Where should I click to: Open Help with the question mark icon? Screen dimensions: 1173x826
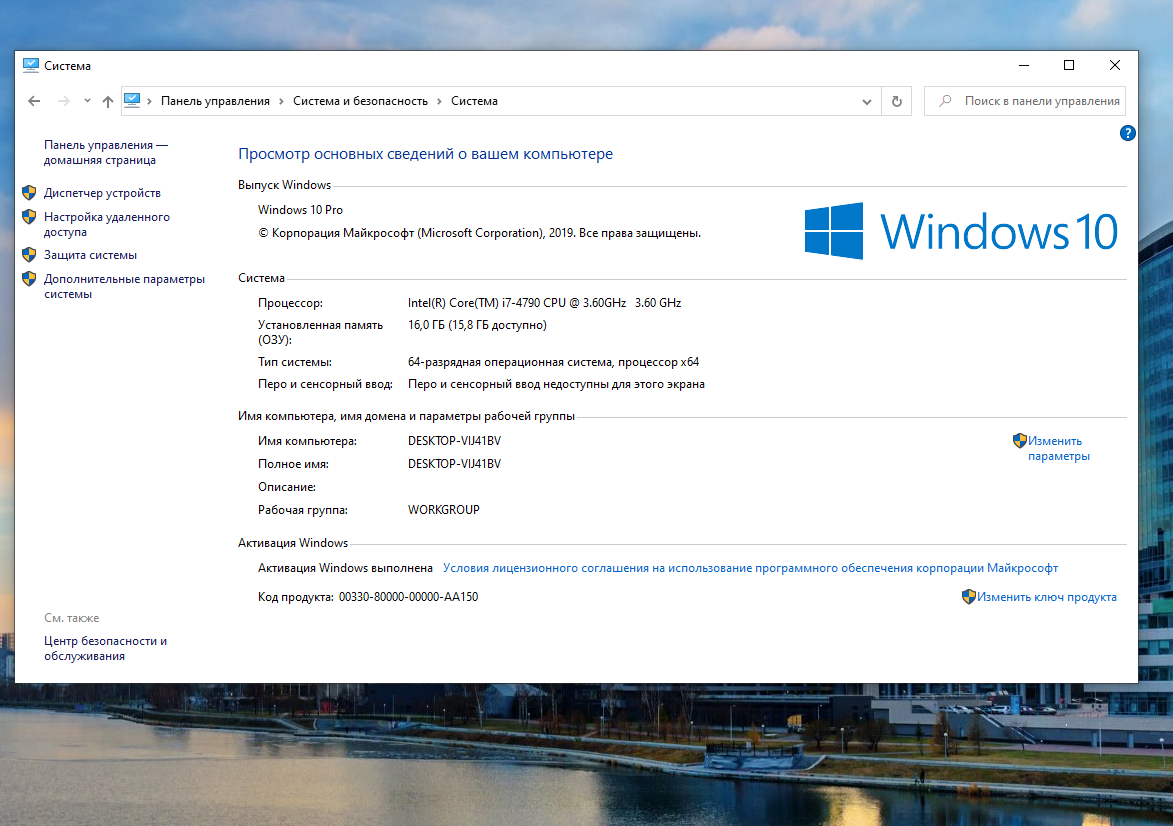pos(1127,133)
